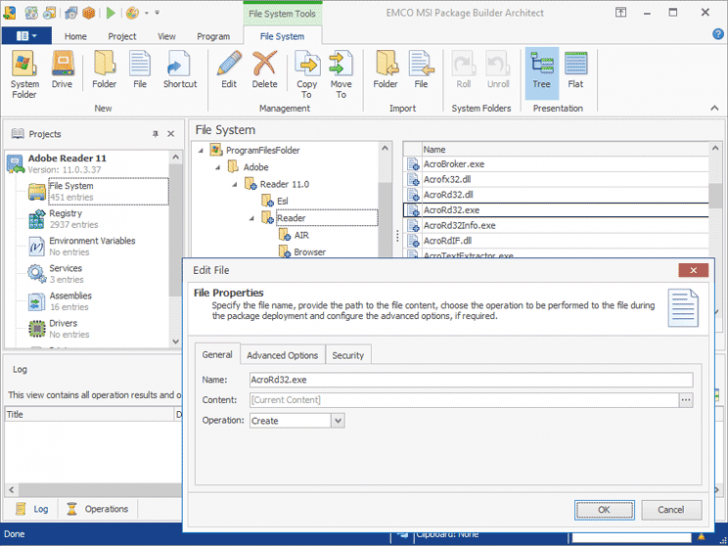This screenshot has width=728, height=546.
Task: Select the AIR folder
Action: 301,235
